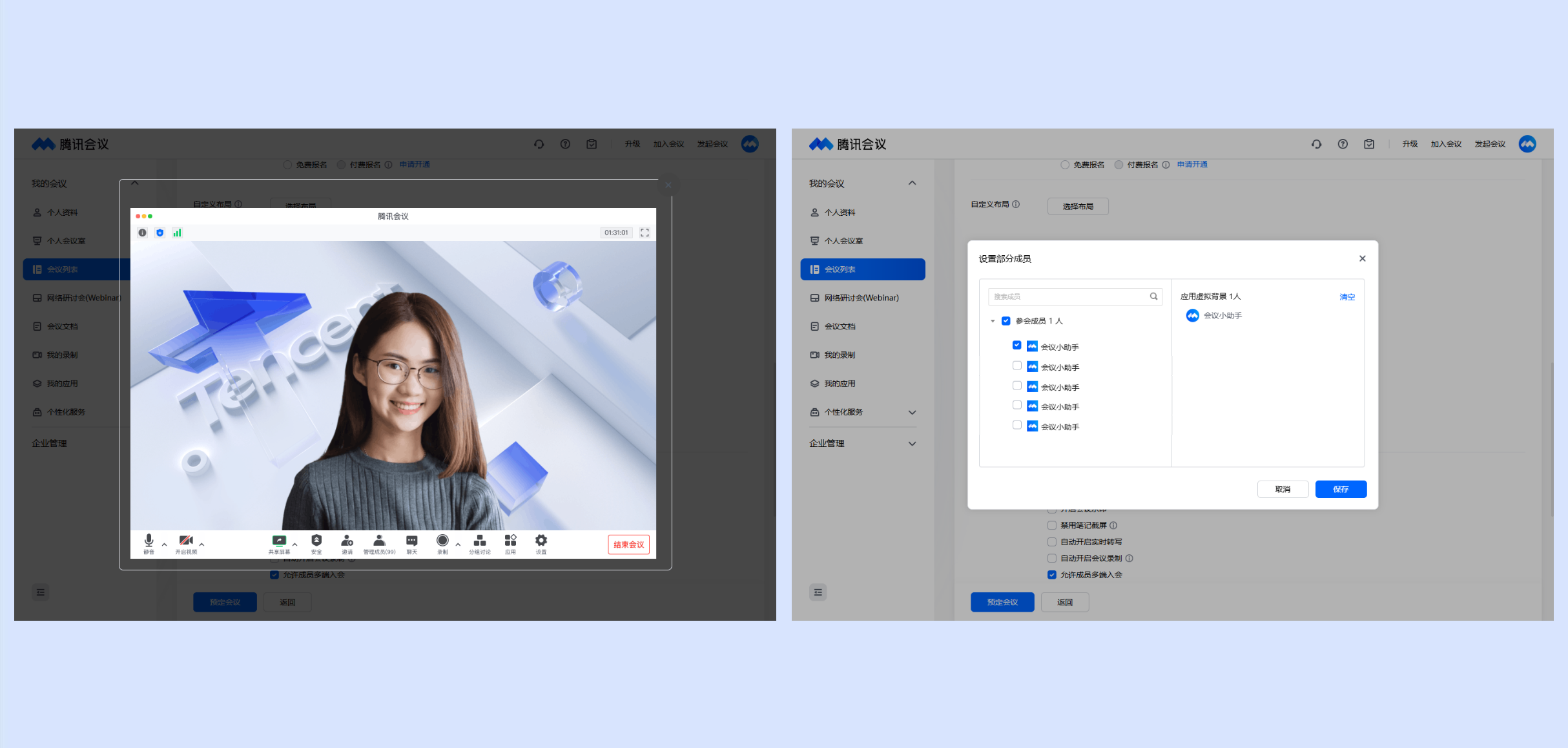Close the meeting preview overlay on the left screen

point(668,185)
